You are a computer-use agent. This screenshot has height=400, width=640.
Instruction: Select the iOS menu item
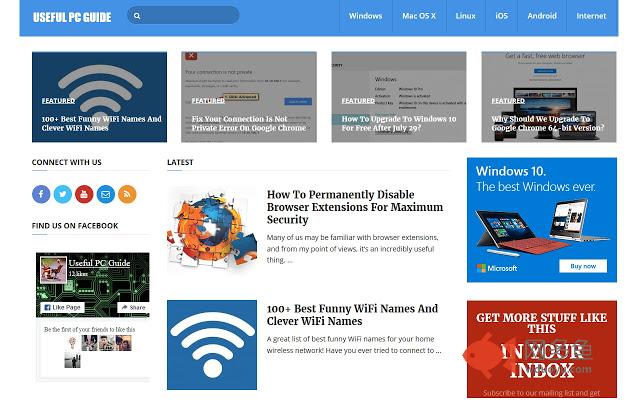point(502,16)
